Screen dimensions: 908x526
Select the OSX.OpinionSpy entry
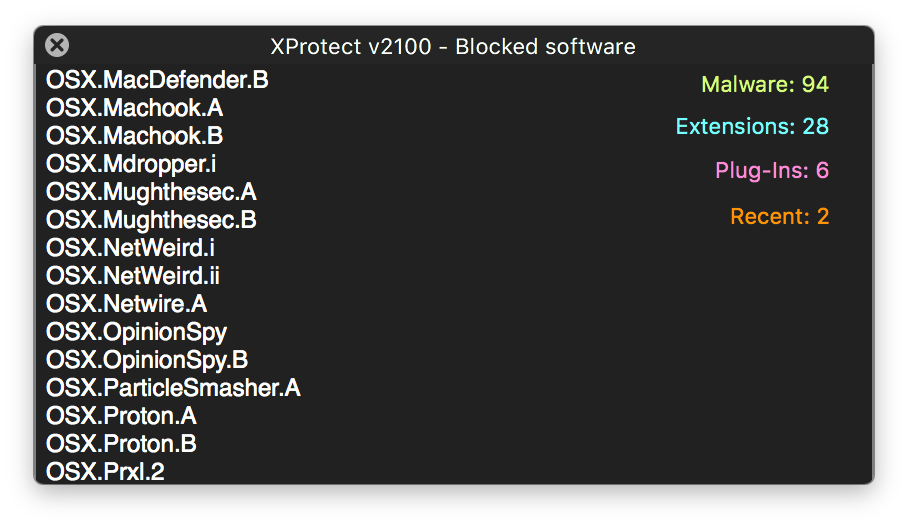pyautogui.click(x=136, y=332)
